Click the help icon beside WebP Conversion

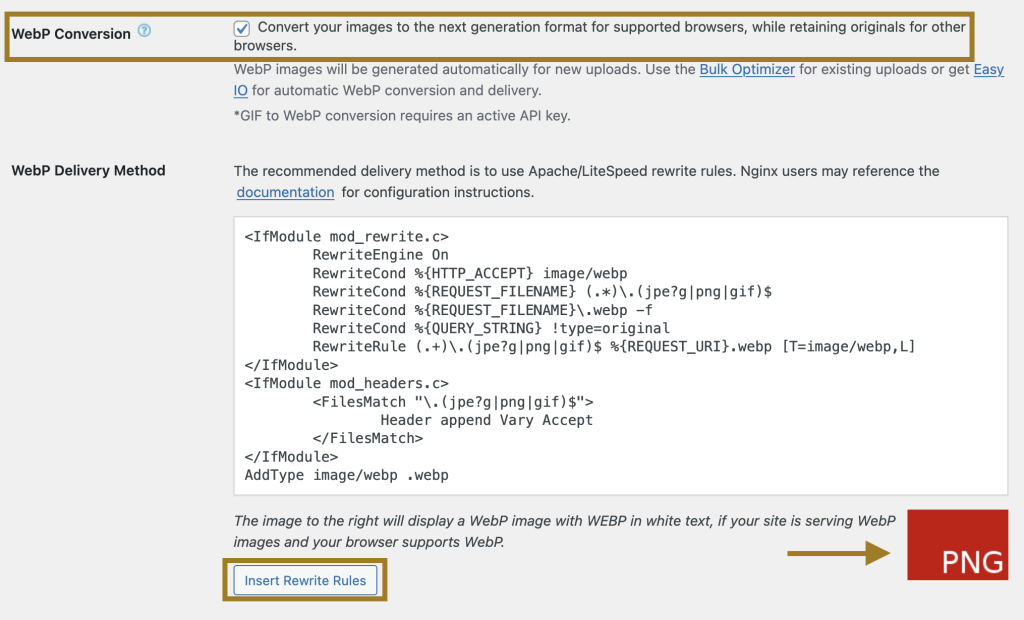click(x=145, y=31)
